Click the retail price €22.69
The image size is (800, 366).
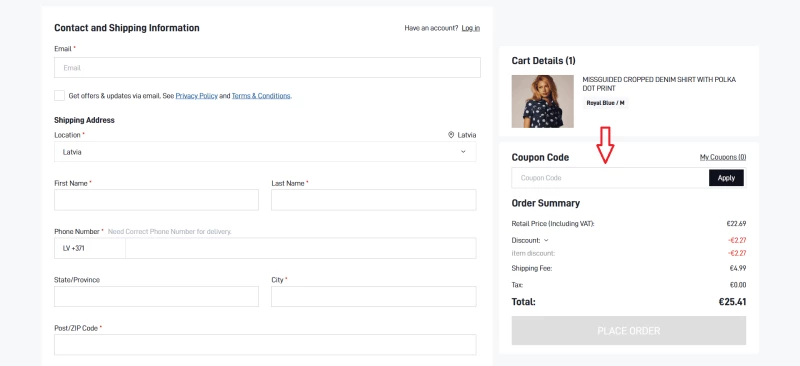[x=736, y=224]
